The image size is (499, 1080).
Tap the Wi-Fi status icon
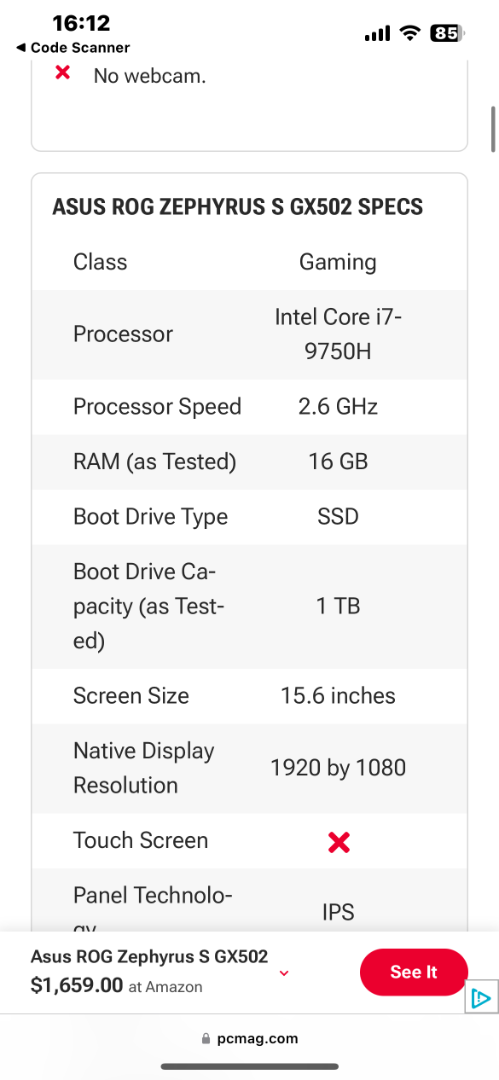[411, 32]
